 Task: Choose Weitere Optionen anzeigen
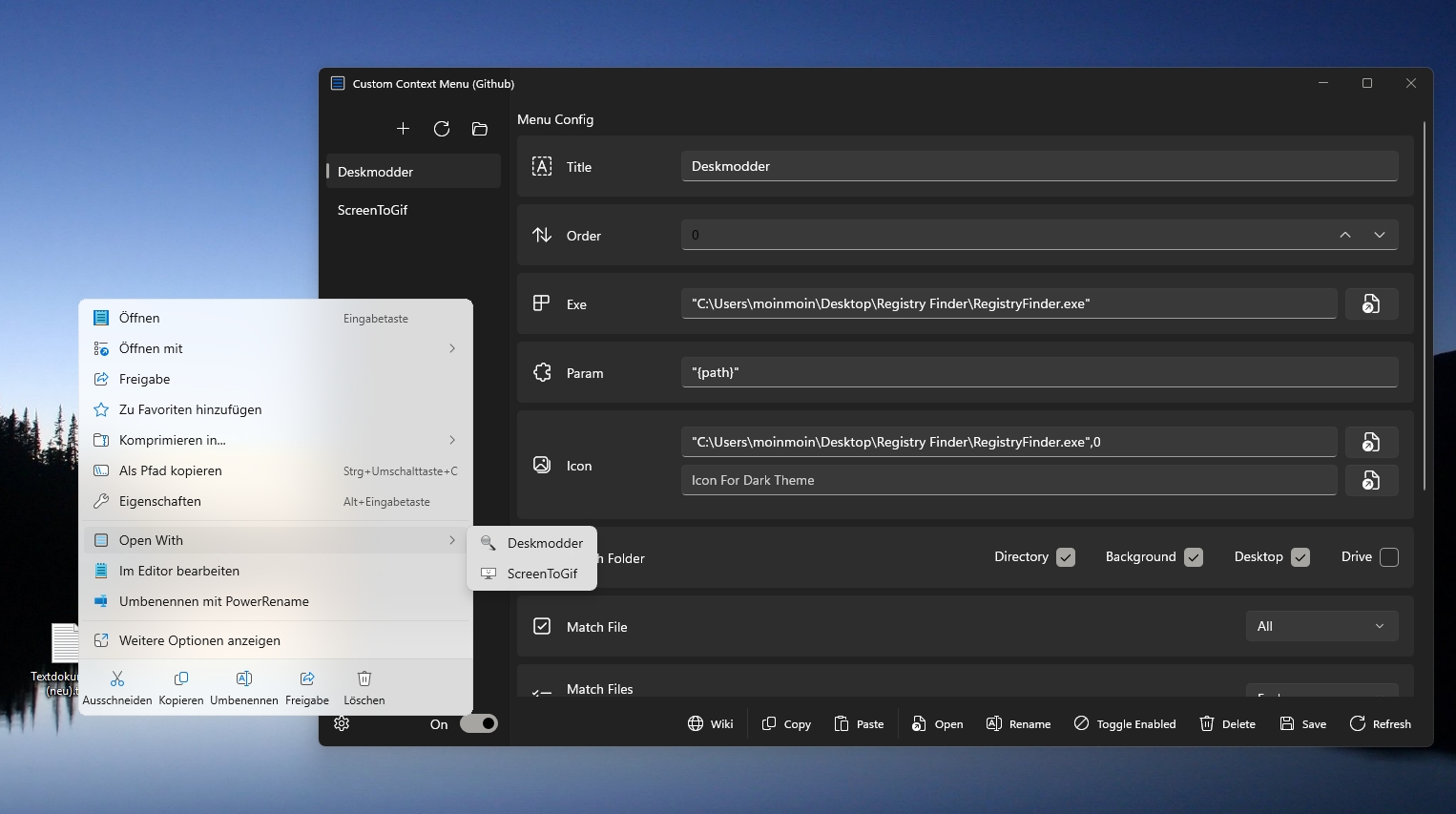tap(275, 640)
